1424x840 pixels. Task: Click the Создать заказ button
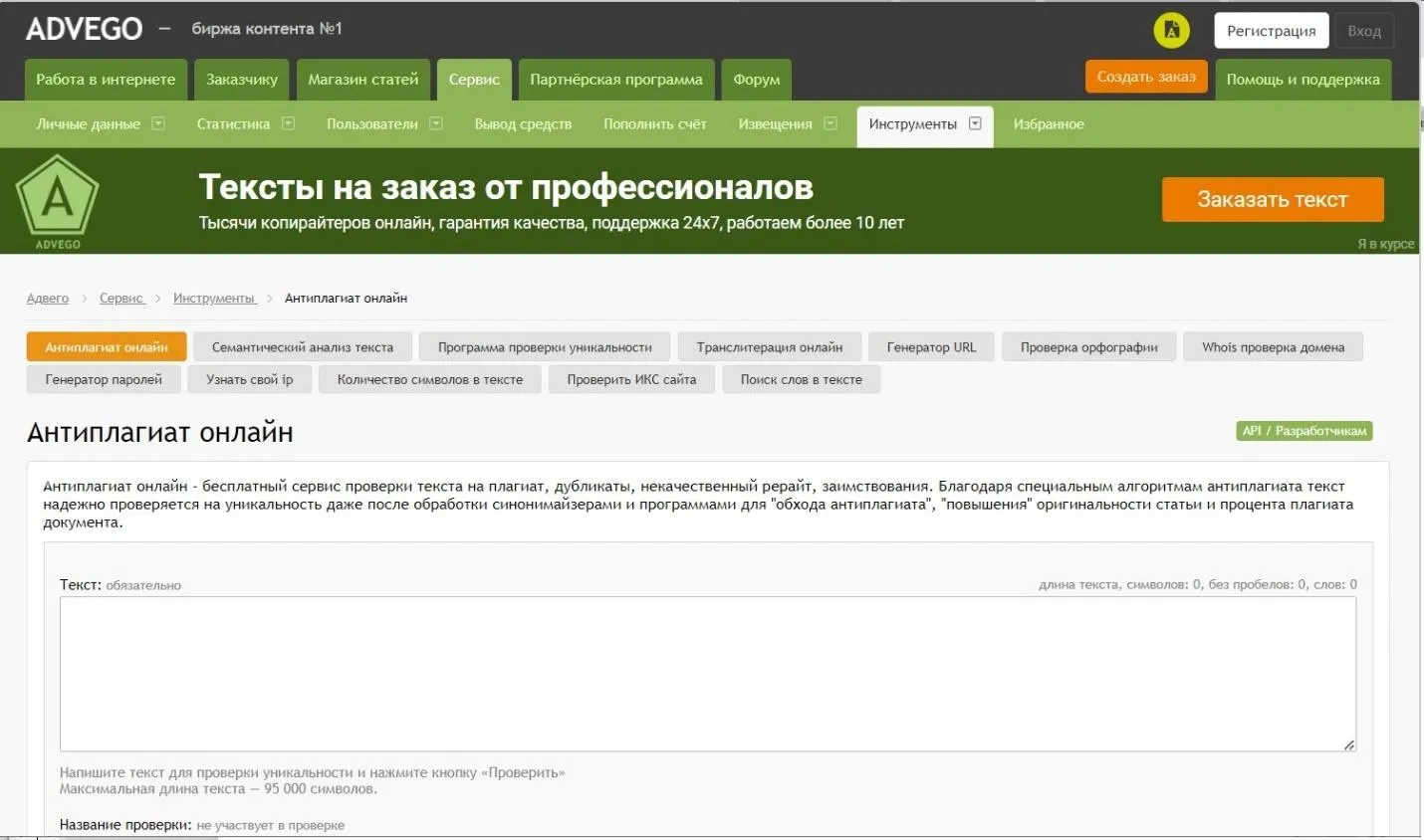pyautogui.click(x=1146, y=77)
